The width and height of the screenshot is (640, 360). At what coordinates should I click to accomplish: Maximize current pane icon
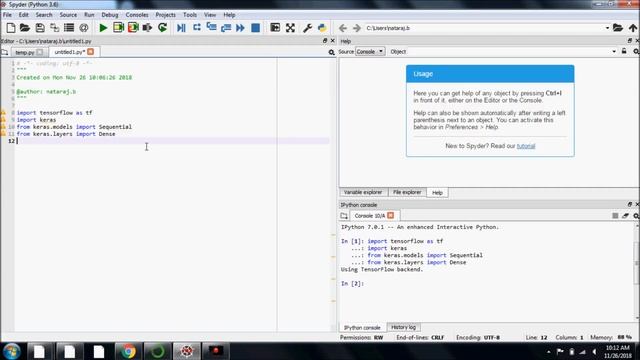(x=275, y=28)
